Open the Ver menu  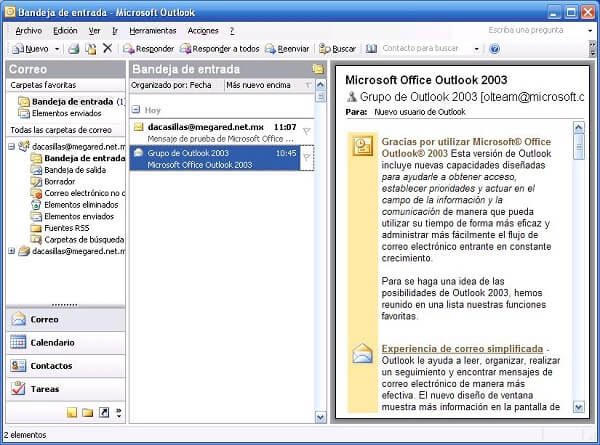94,31
